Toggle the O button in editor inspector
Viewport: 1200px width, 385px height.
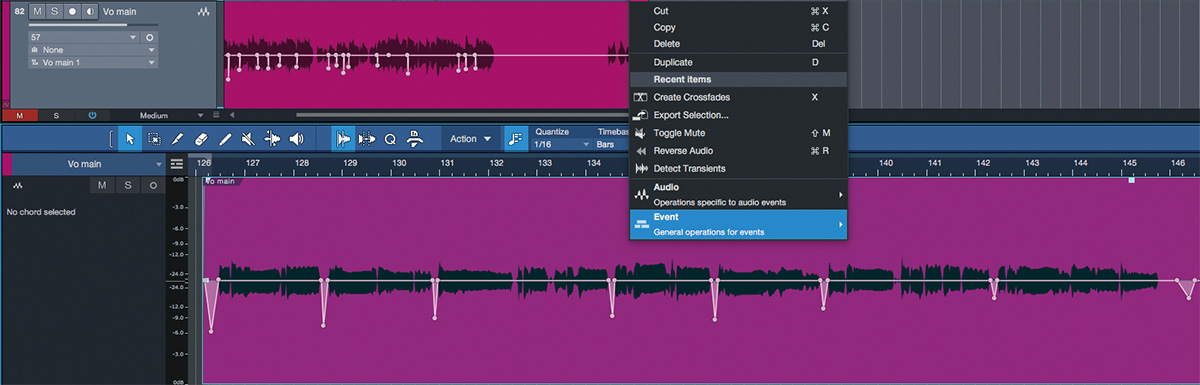[153, 185]
